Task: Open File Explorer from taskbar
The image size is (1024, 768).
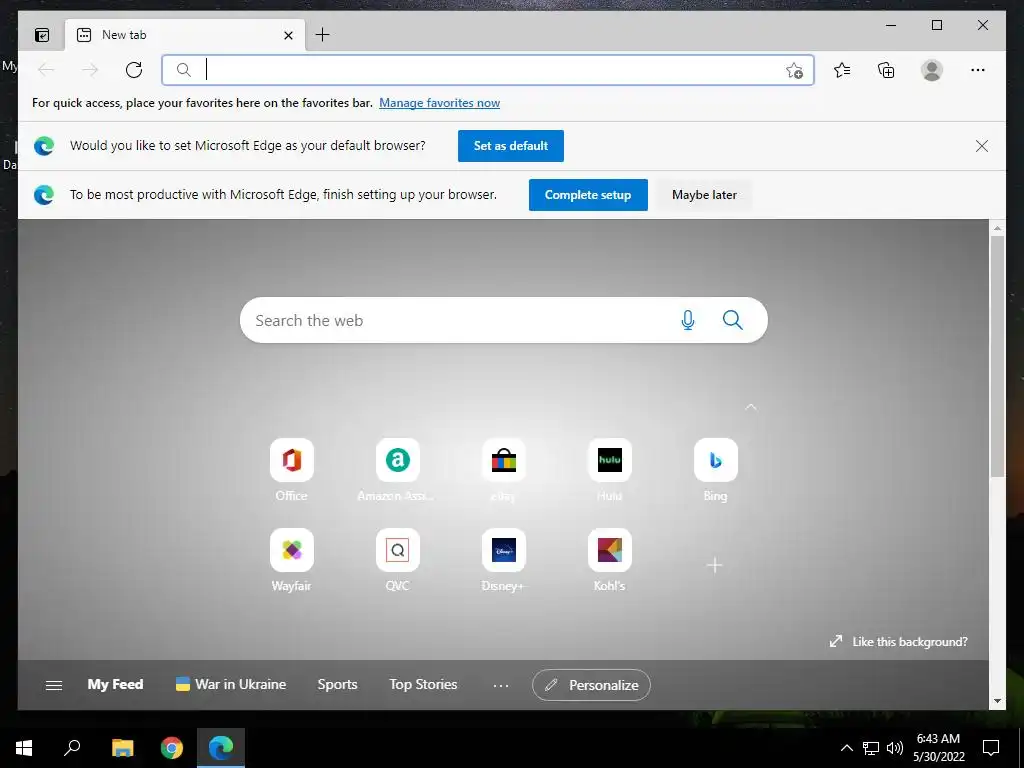Action: (122, 748)
